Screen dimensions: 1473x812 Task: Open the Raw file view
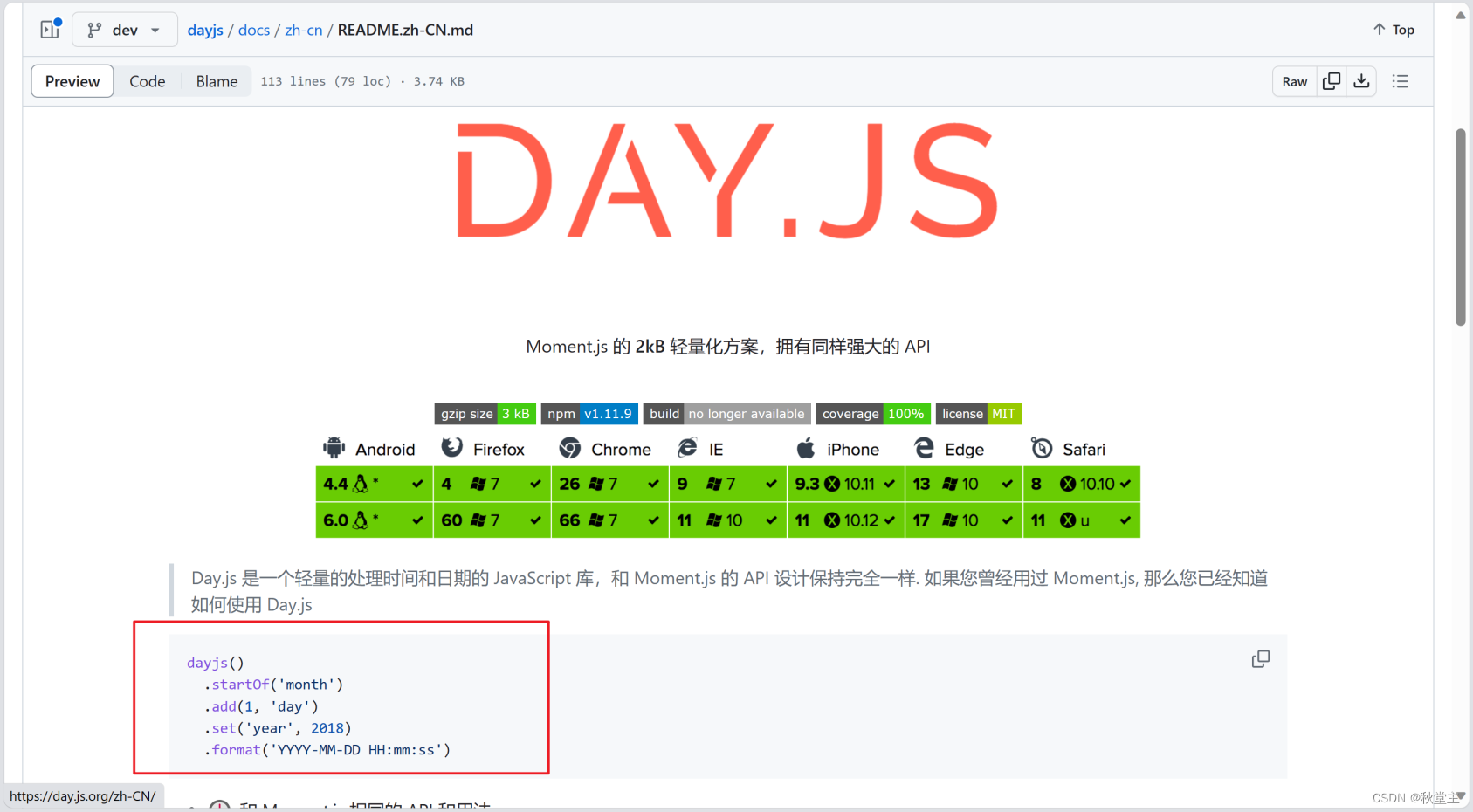[1295, 81]
